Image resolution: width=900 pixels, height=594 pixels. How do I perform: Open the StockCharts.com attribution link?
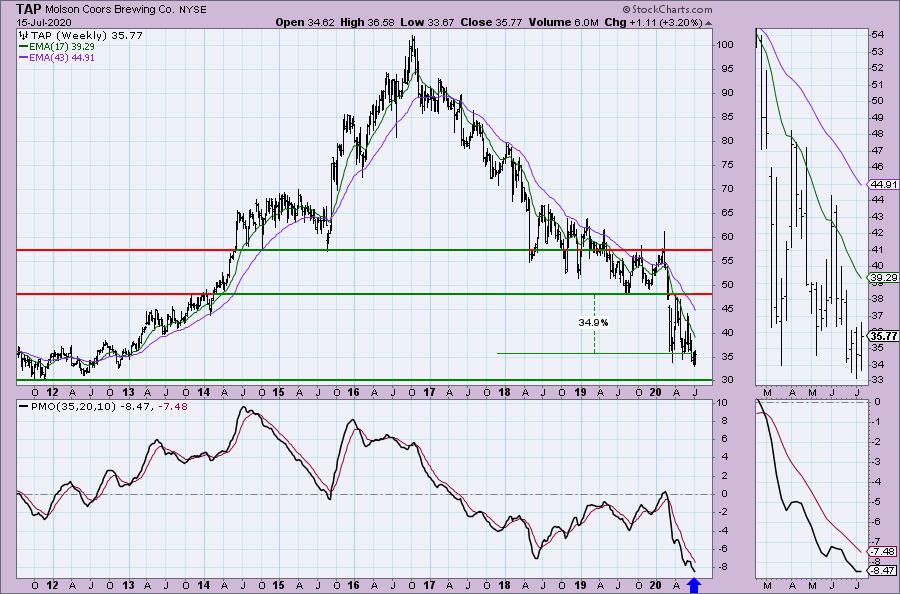tap(668, 9)
